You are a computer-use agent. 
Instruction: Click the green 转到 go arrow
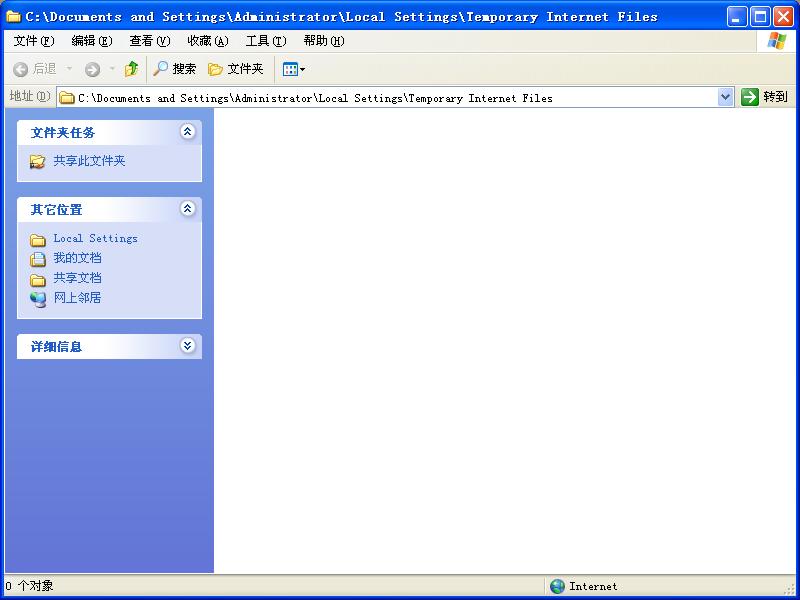tap(749, 96)
